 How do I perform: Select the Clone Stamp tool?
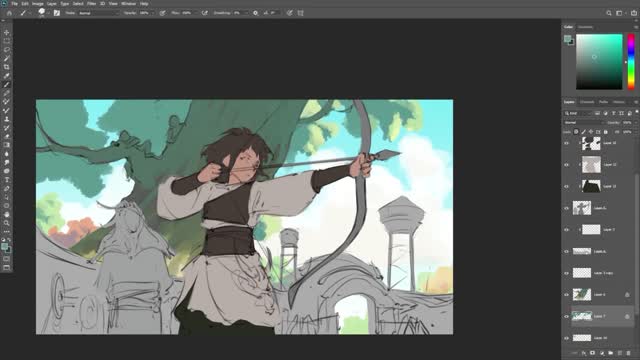pyautogui.click(x=7, y=119)
